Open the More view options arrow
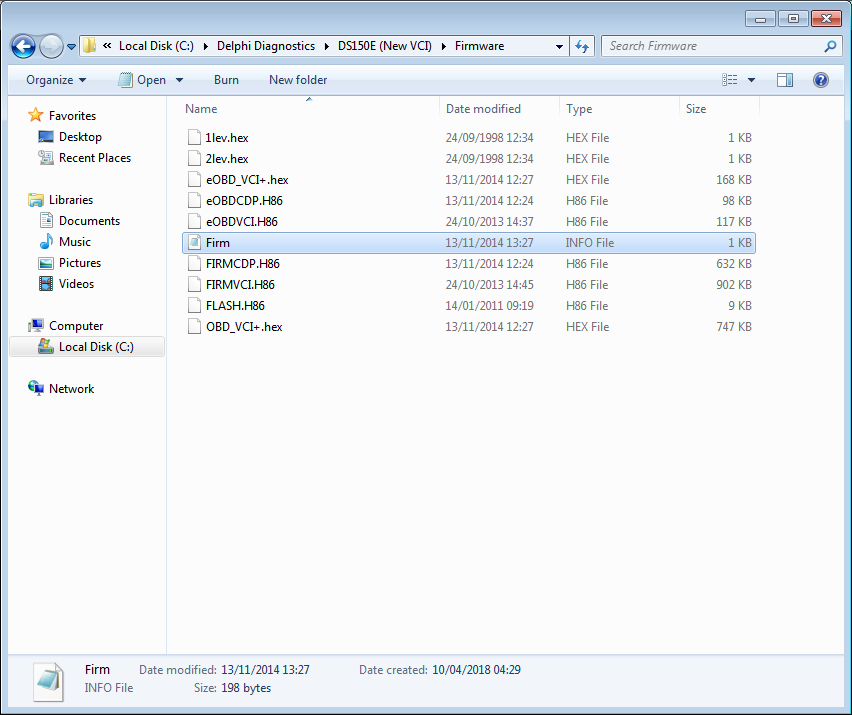The width and height of the screenshot is (852, 715). [x=751, y=80]
